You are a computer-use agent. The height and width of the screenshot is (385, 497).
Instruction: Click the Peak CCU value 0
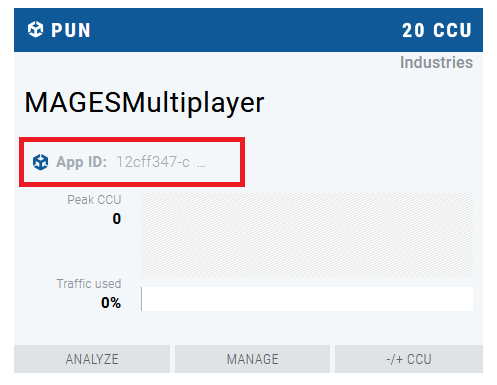[117, 219]
